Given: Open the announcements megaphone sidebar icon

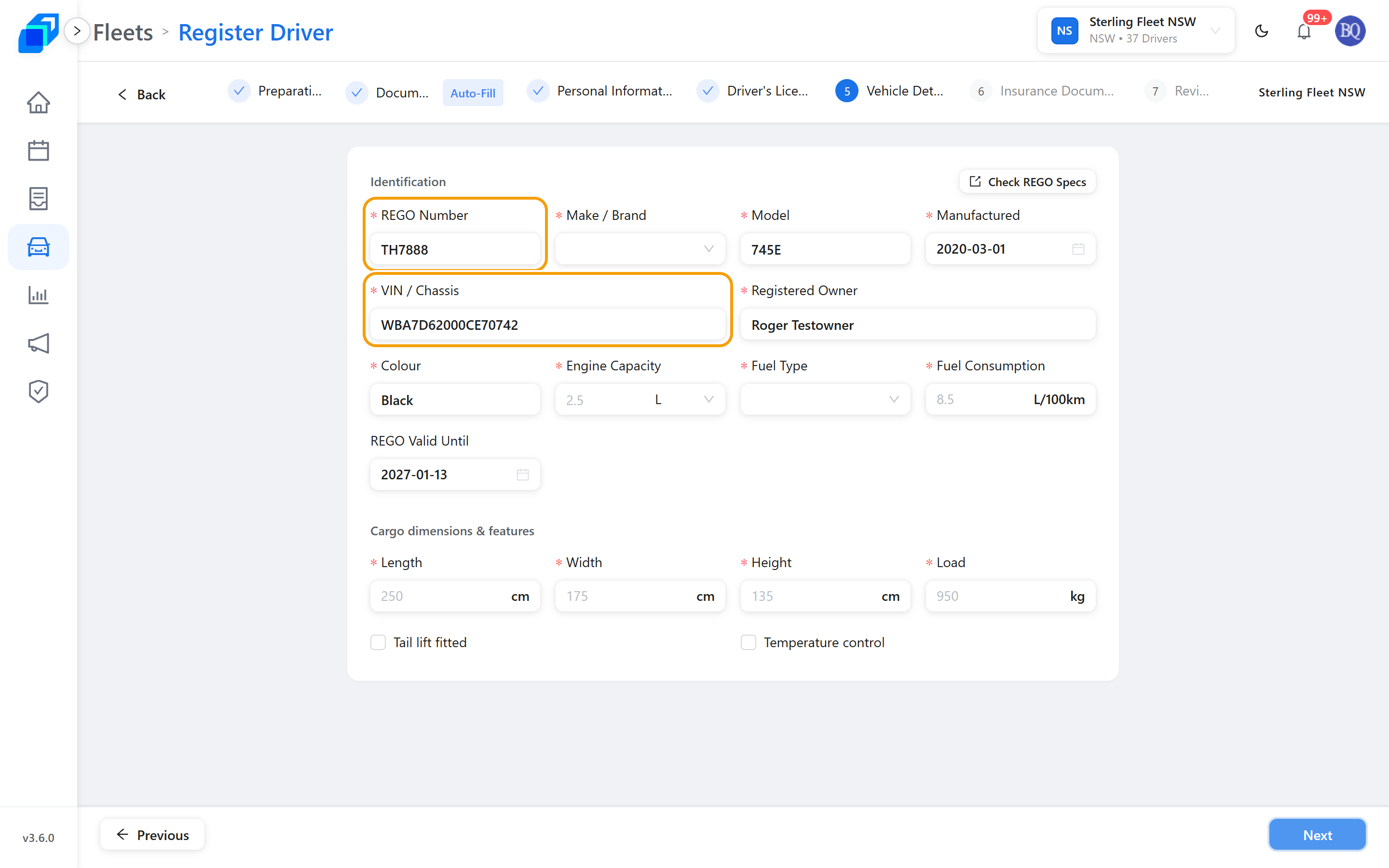Looking at the screenshot, I should coord(39,343).
